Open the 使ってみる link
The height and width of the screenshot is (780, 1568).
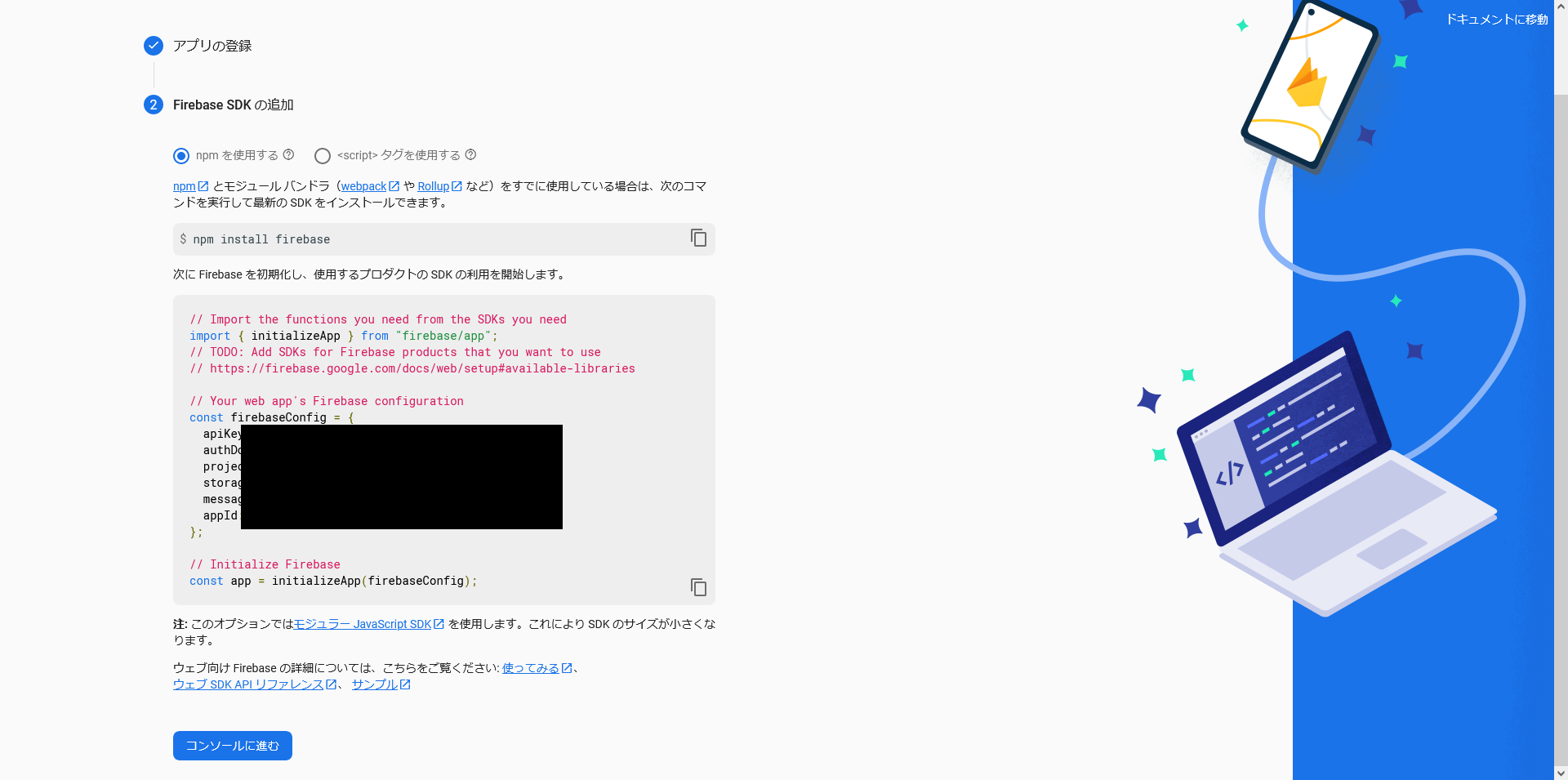coord(530,668)
